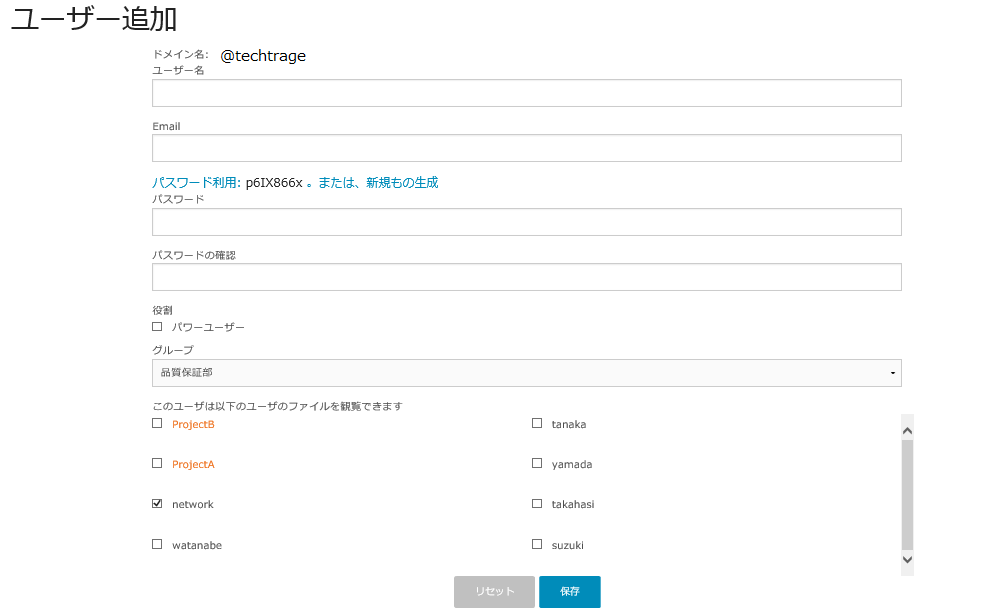
Task: Check the yamada checkbox
Action: [537, 464]
